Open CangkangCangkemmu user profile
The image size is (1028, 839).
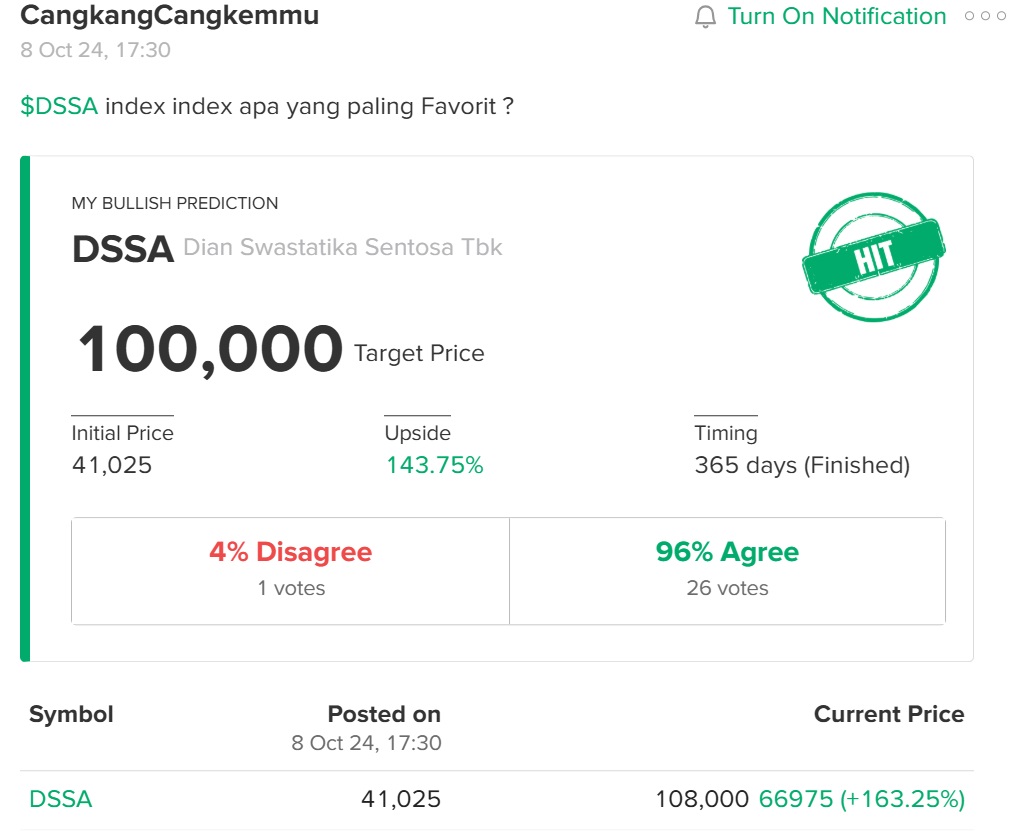point(170,16)
